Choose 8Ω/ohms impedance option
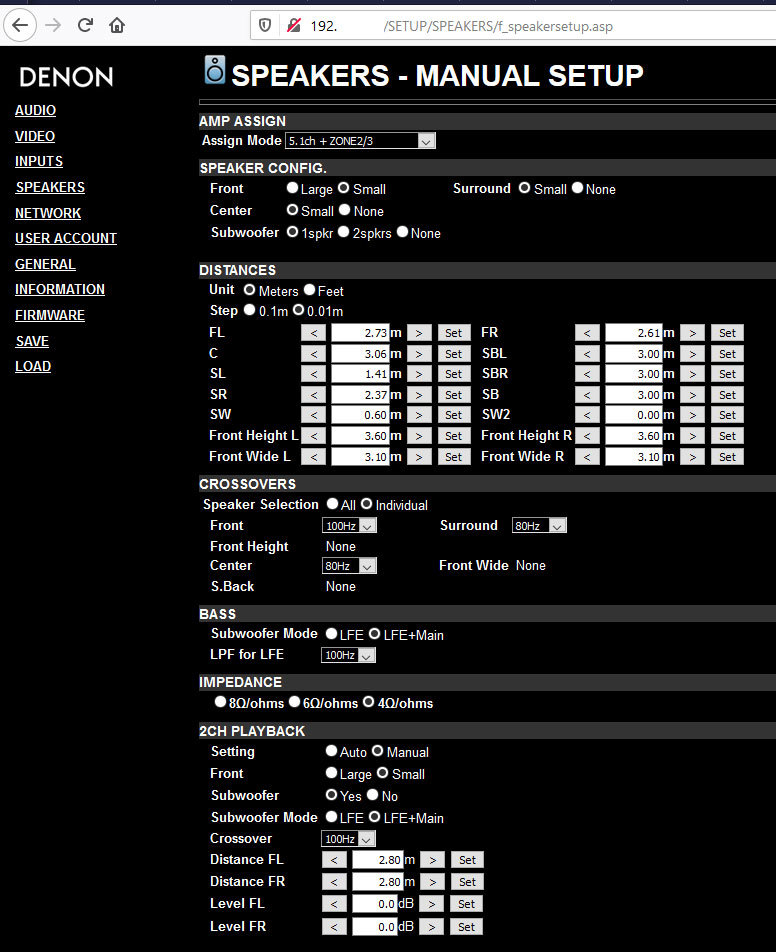 click(220, 702)
